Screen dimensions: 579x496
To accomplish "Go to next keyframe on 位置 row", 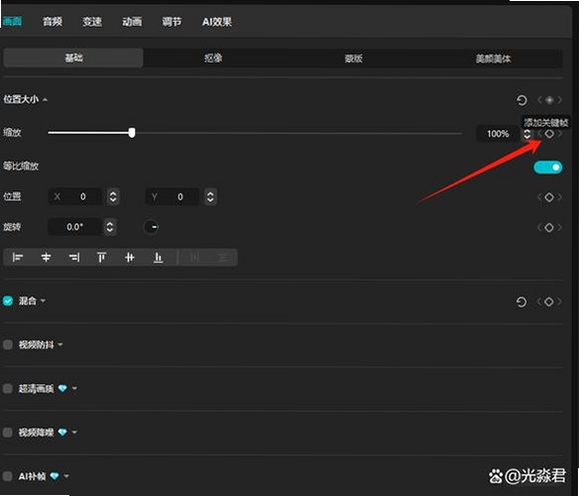I will pos(560,197).
